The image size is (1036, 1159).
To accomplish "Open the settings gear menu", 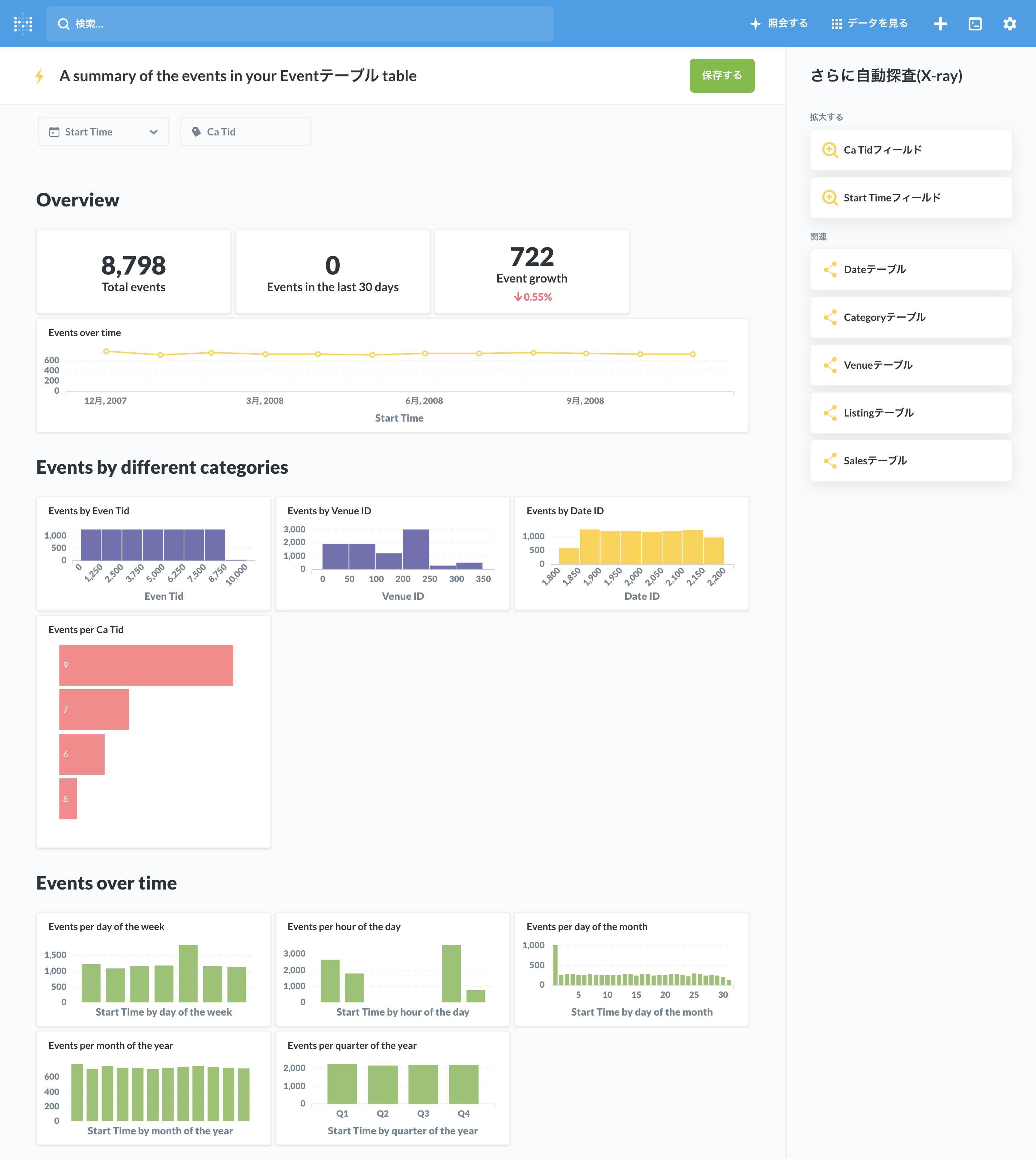I will [x=1009, y=23].
